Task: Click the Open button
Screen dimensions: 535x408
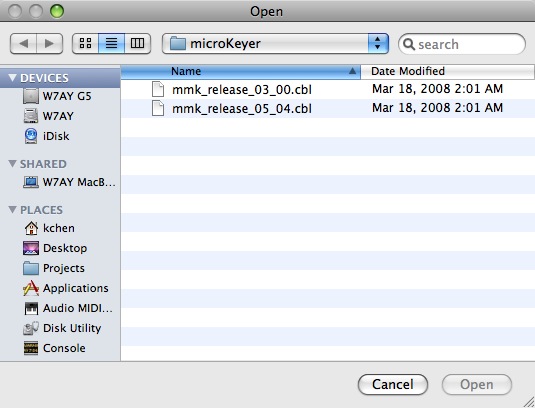Action: (x=477, y=384)
